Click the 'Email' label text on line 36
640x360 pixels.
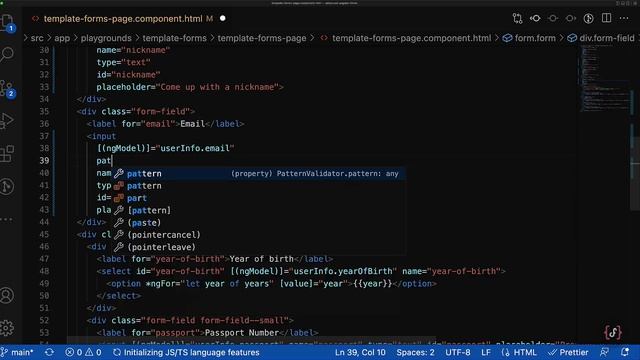pyautogui.click(x=193, y=124)
